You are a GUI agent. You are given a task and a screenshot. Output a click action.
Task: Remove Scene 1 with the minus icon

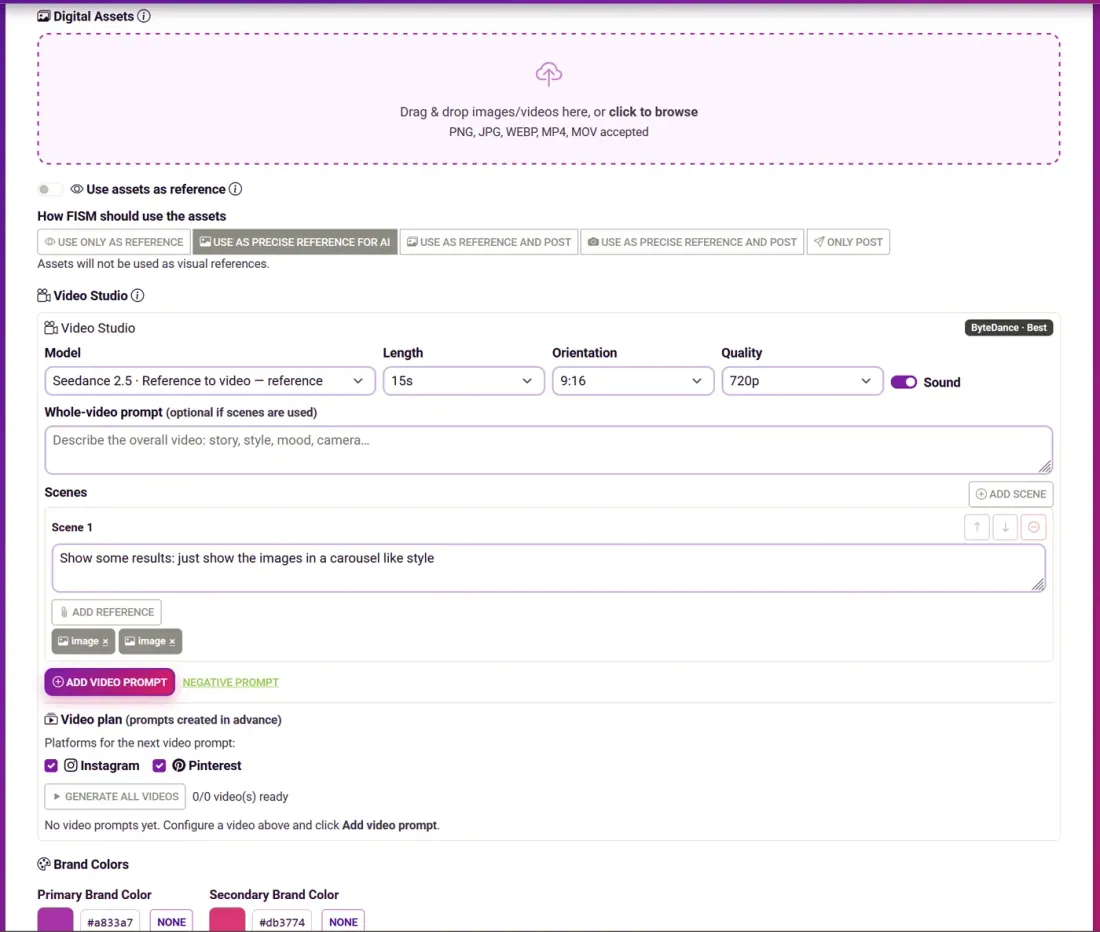point(1033,527)
